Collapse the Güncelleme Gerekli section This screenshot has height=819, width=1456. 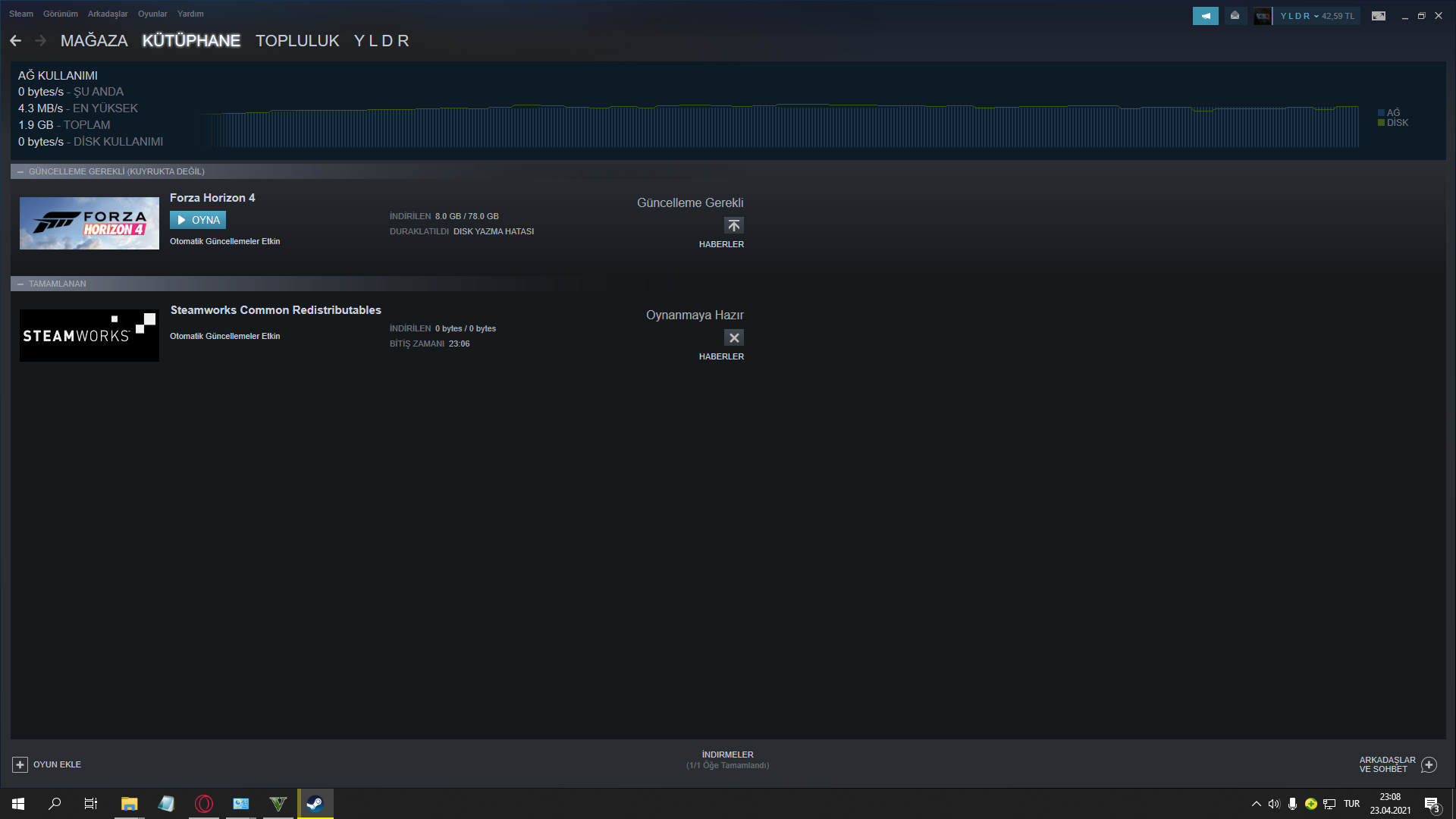tap(20, 172)
